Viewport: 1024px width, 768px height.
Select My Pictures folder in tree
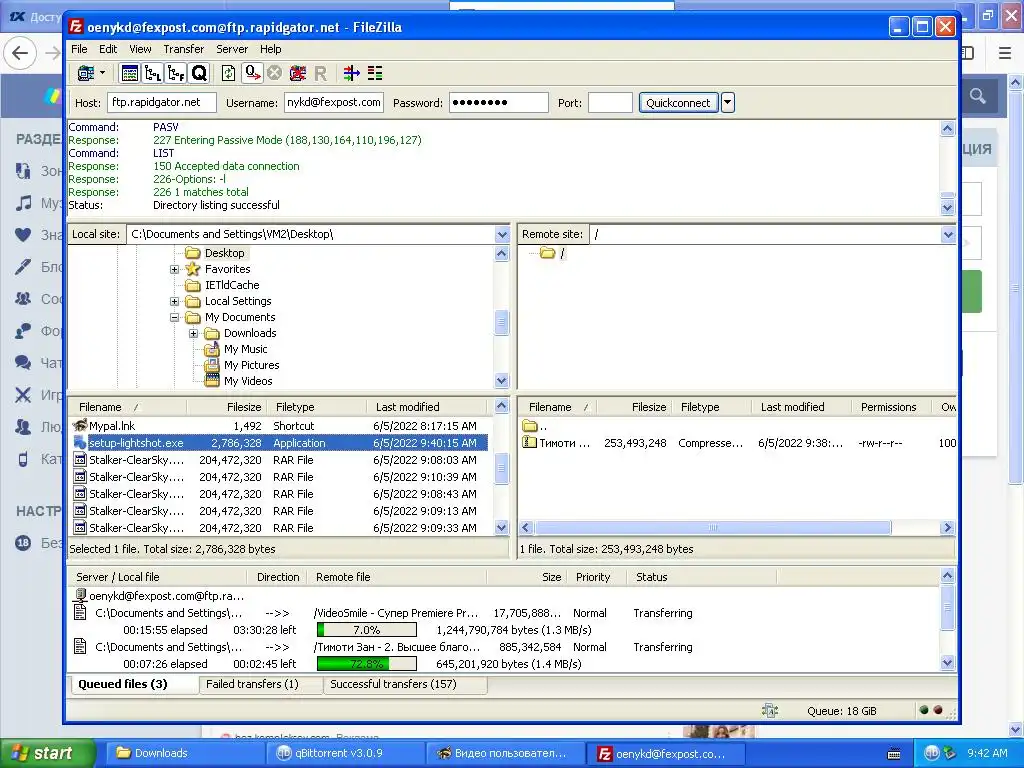point(251,365)
